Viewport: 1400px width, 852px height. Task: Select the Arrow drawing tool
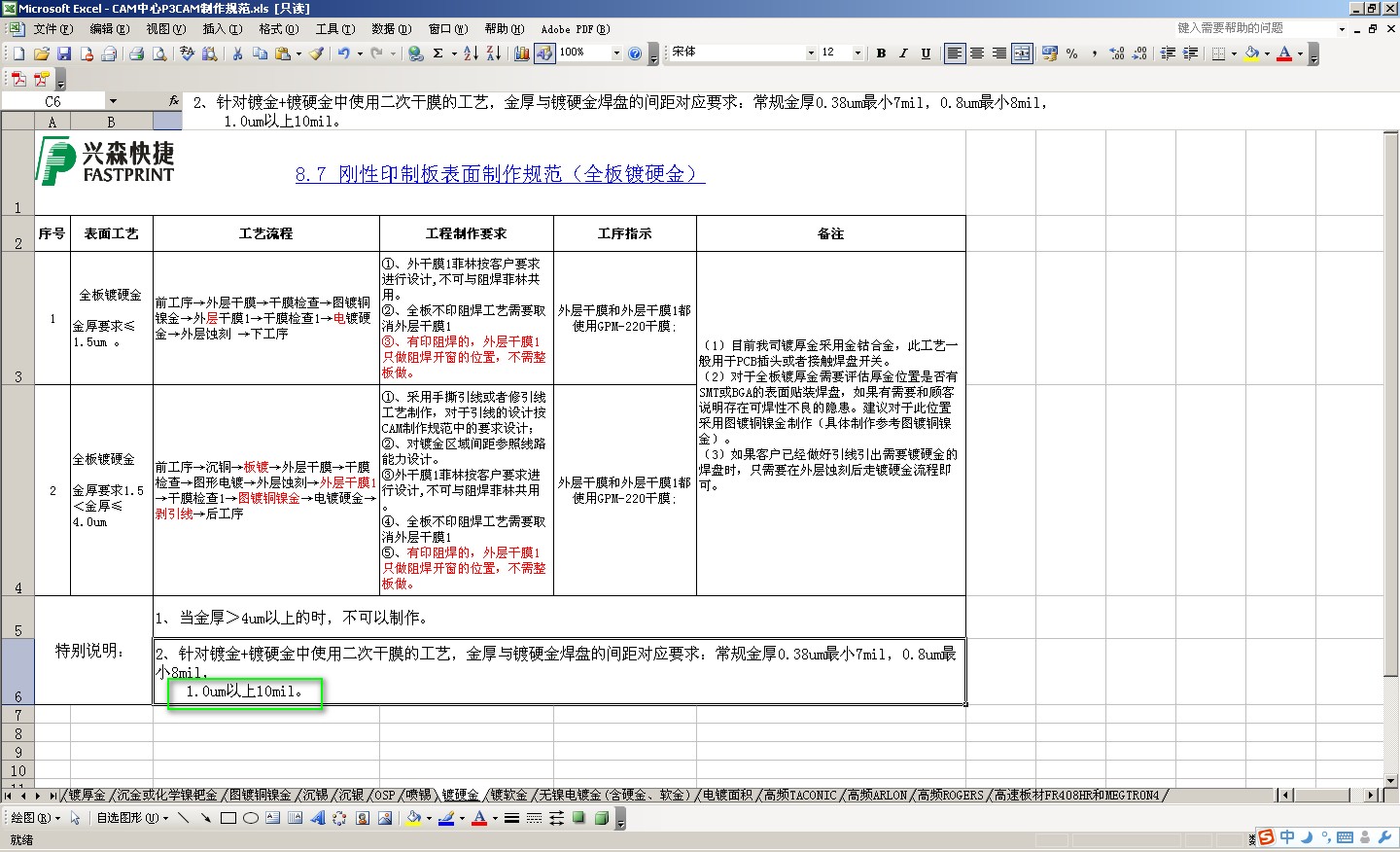click(205, 818)
